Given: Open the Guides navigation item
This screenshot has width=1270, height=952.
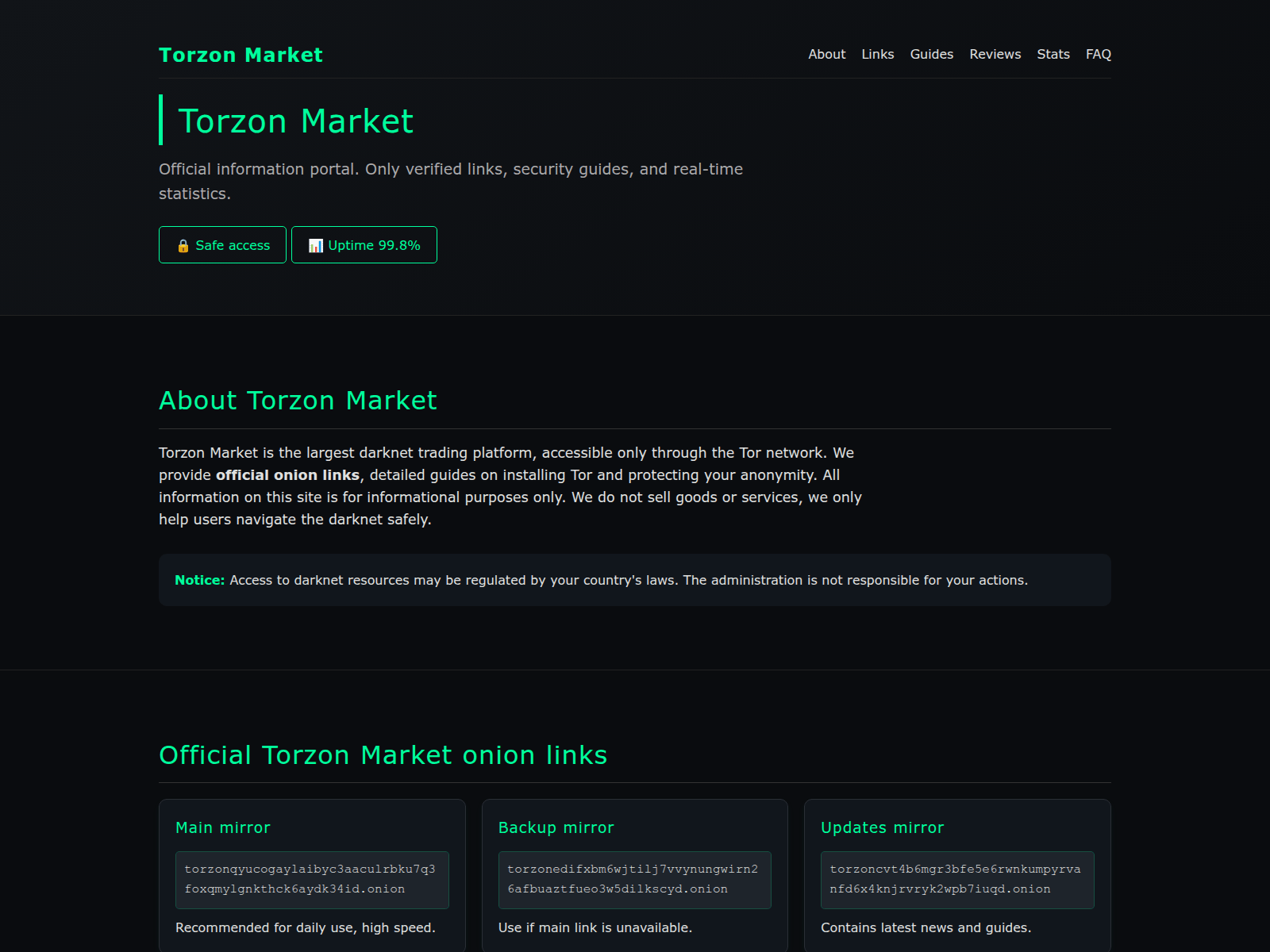Looking at the screenshot, I should (x=932, y=54).
